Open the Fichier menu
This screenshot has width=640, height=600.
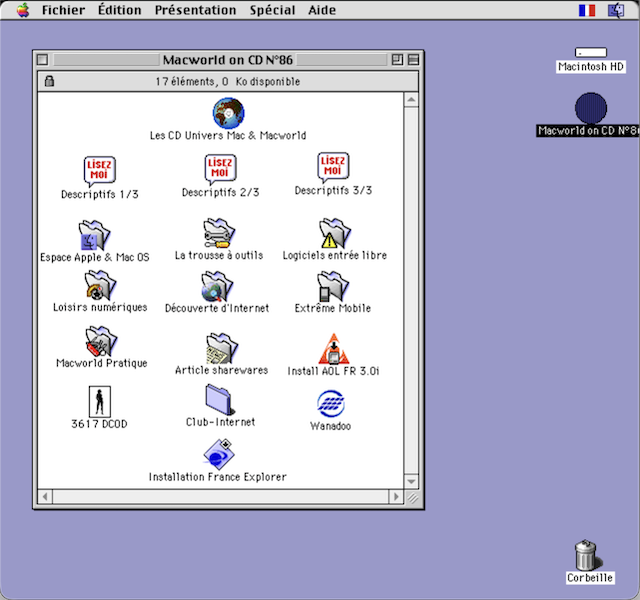point(63,10)
